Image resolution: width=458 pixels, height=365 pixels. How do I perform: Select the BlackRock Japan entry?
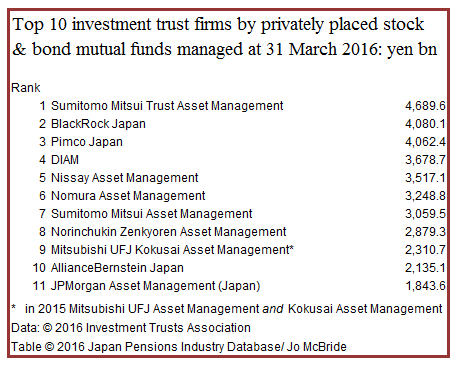coord(98,124)
